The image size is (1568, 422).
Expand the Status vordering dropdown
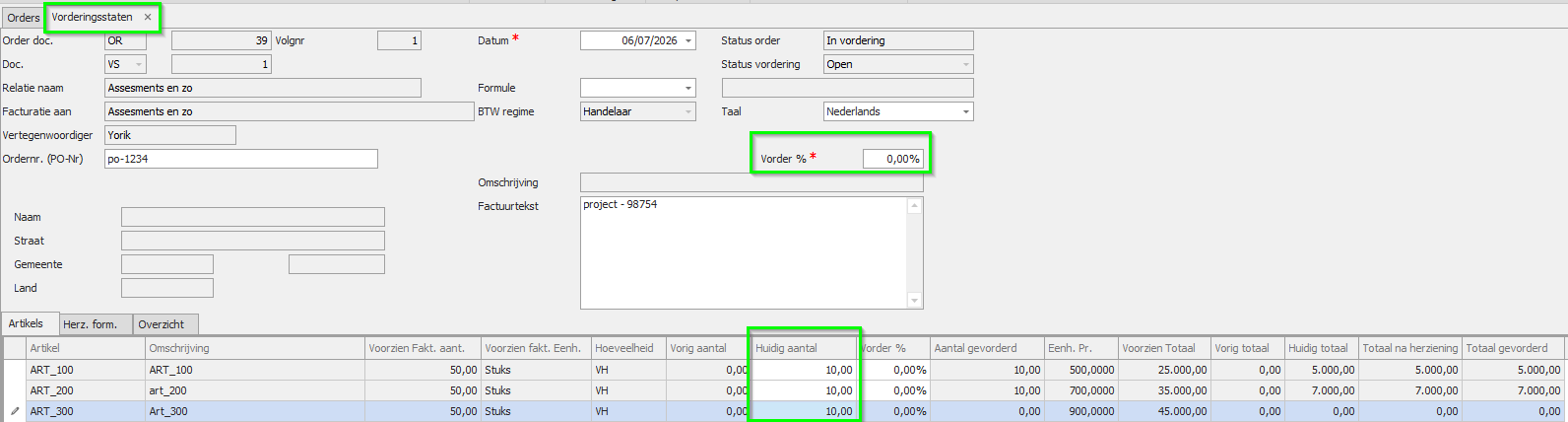click(966, 64)
